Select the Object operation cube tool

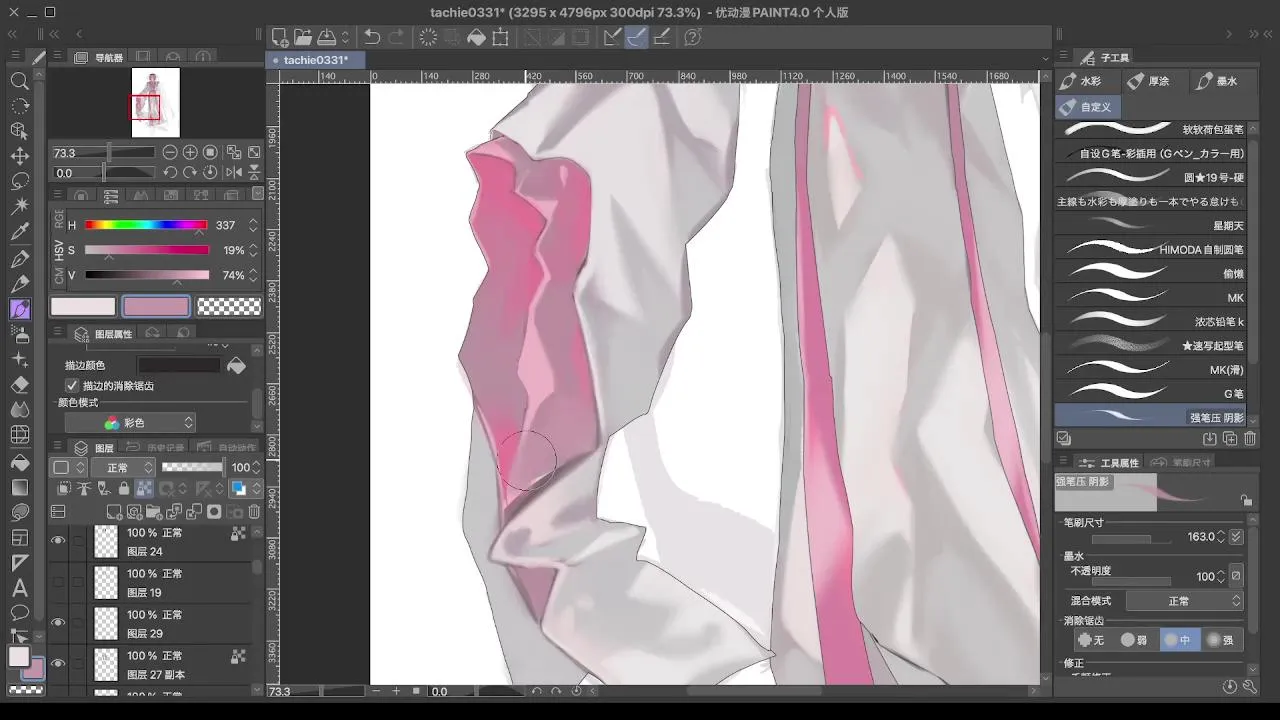tap(19, 131)
